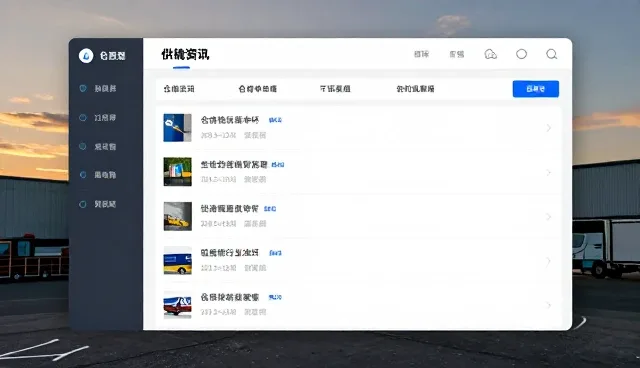The height and width of the screenshot is (368, 640).
Task: Select the fourth category tab above the list
Action: pos(415,89)
